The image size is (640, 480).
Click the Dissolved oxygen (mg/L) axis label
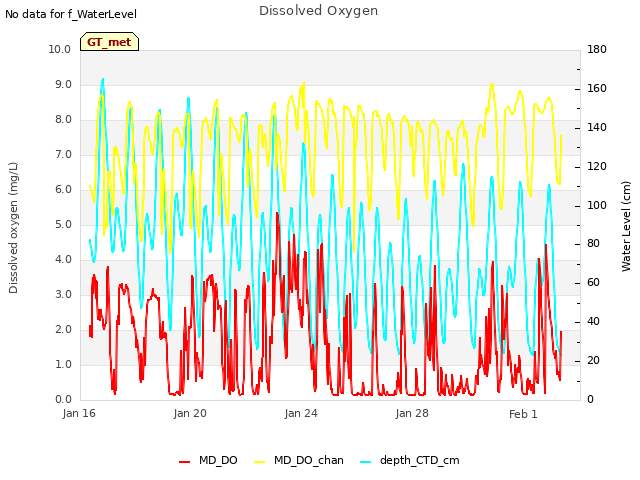click(x=13, y=228)
